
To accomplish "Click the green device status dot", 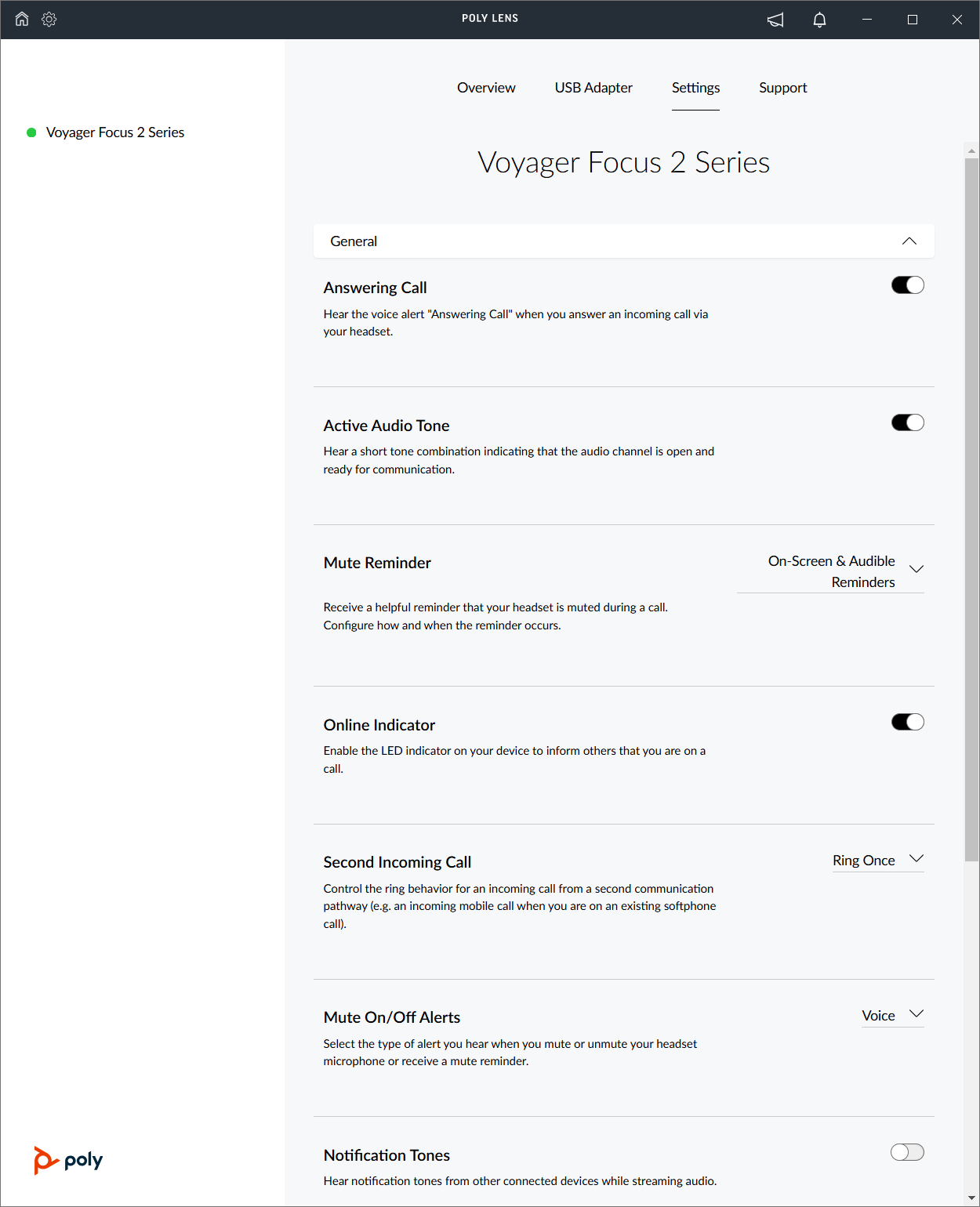I will coord(31,132).
